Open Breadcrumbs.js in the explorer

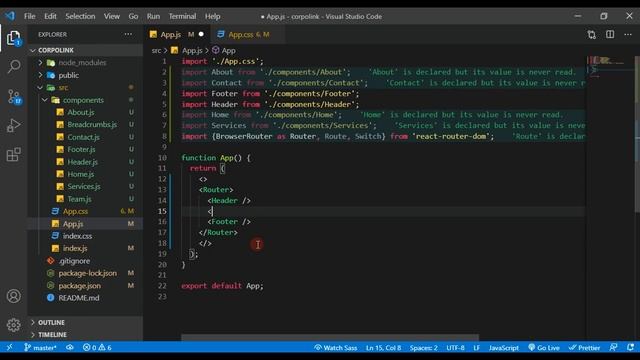85,124
